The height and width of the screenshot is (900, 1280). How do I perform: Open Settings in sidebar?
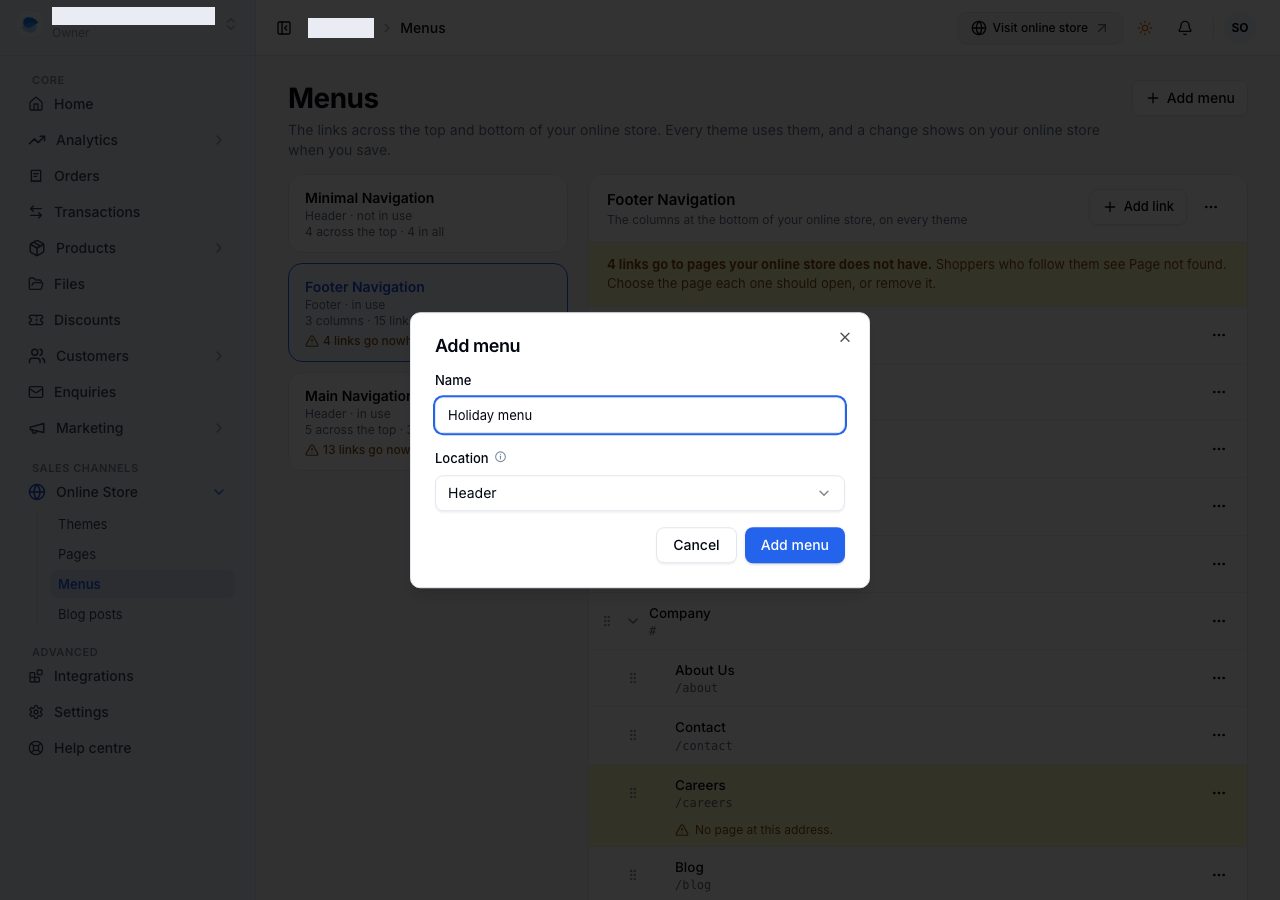click(128, 712)
